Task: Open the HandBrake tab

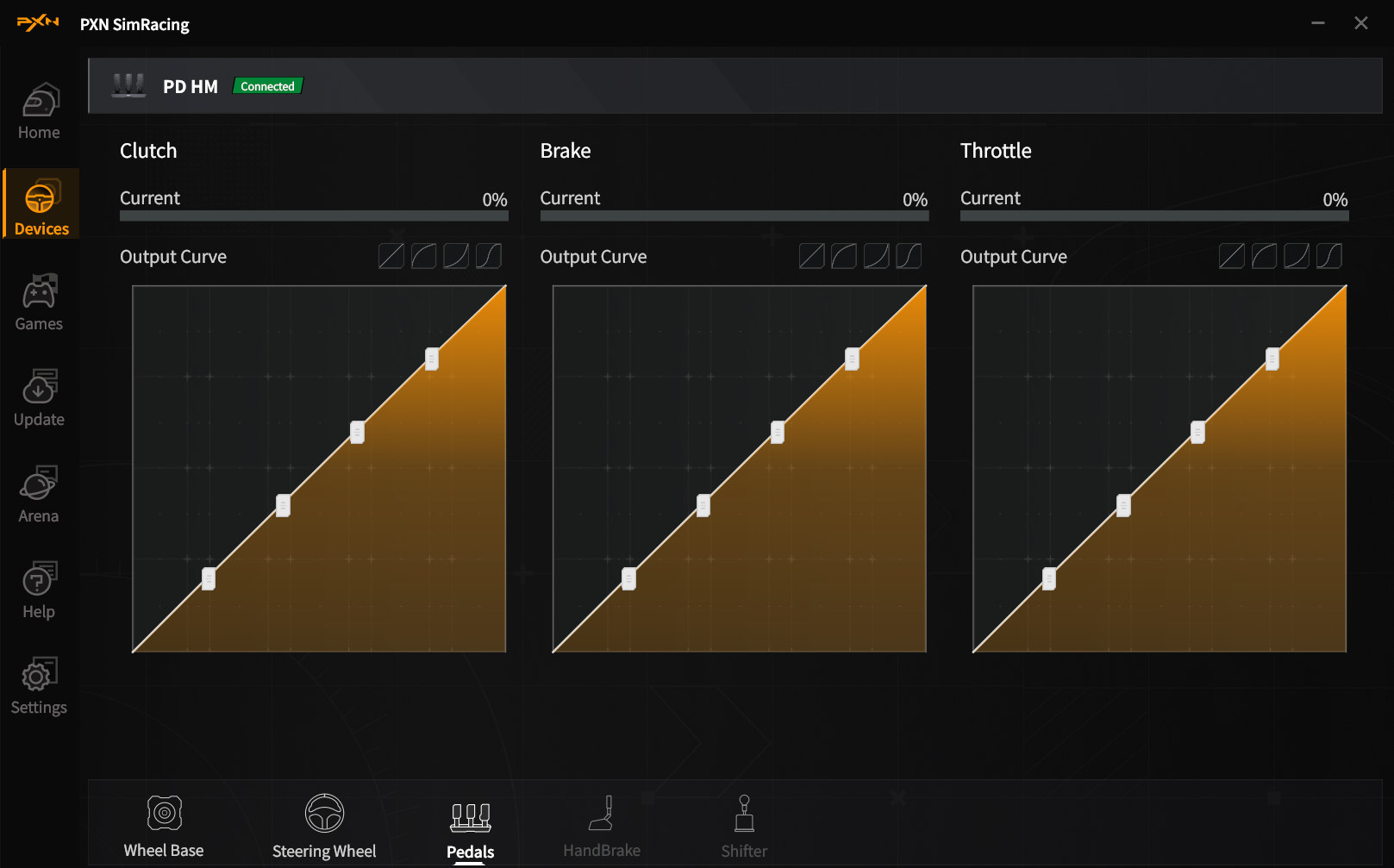Action: click(x=602, y=826)
